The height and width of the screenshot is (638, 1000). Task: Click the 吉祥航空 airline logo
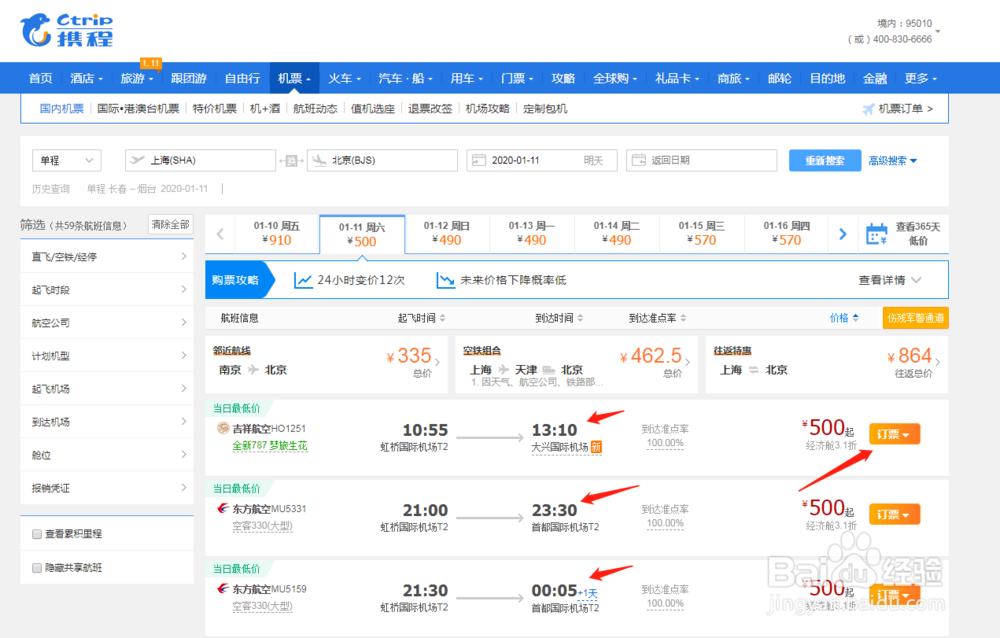point(223,428)
